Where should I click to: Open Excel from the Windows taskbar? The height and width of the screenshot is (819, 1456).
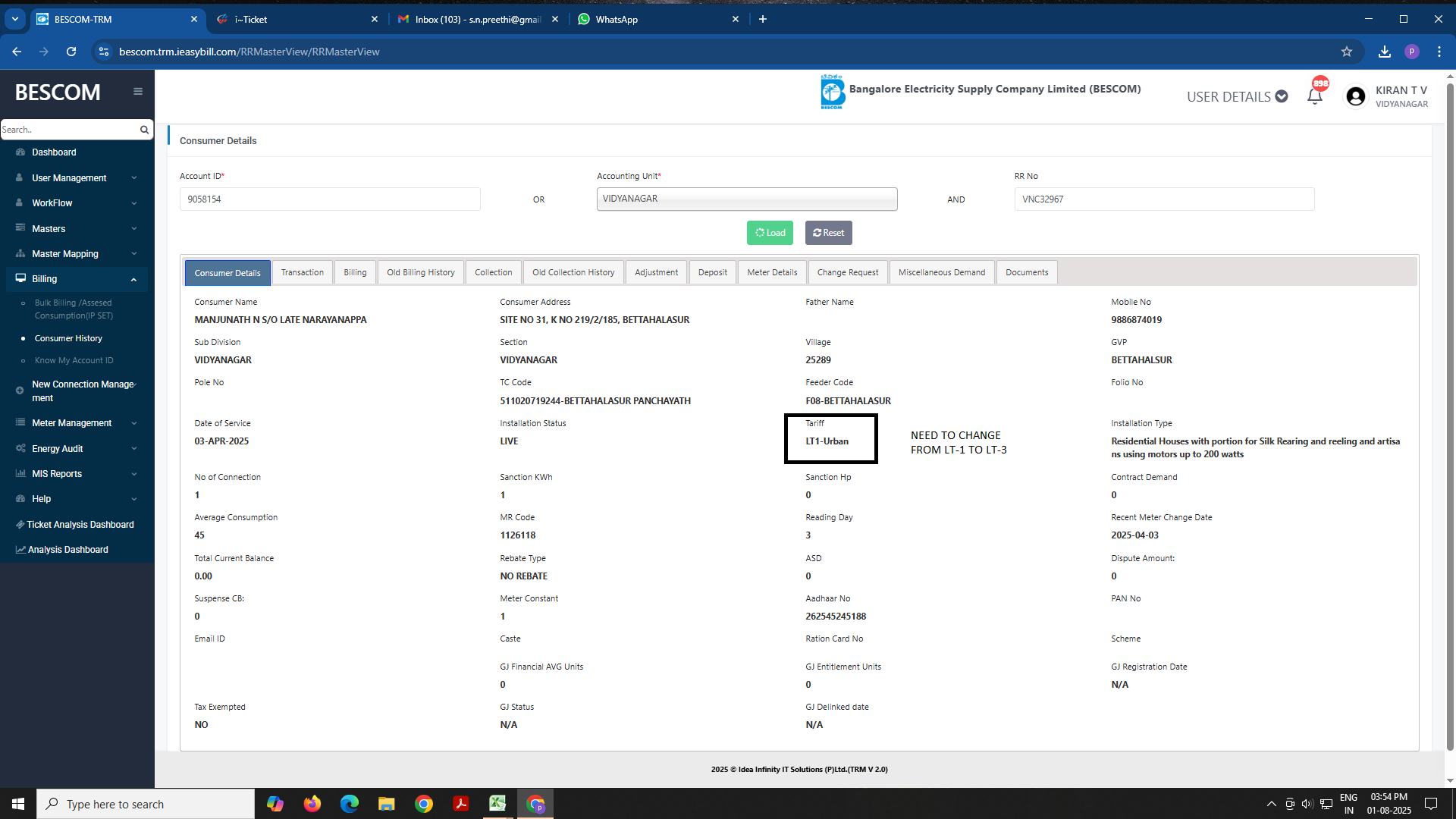click(x=497, y=804)
